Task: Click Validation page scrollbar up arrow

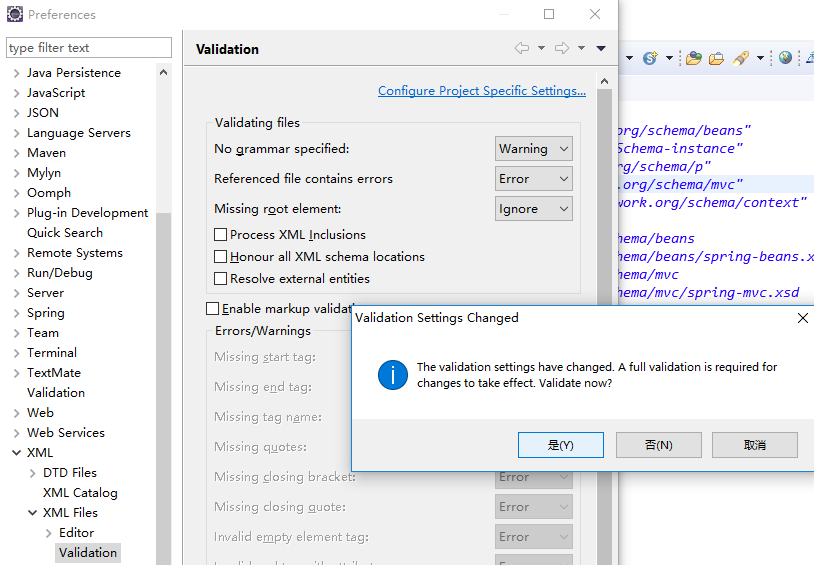Action: tap(604, 81)
